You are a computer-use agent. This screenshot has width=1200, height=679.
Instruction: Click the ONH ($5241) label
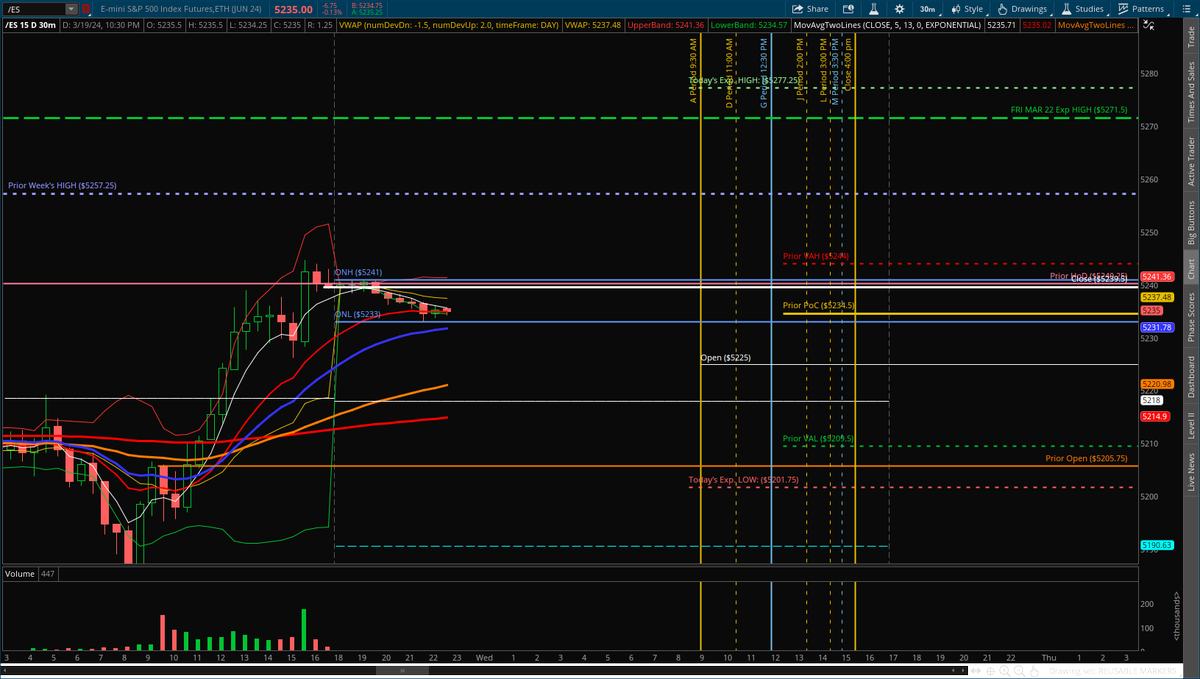click(358, 272)
